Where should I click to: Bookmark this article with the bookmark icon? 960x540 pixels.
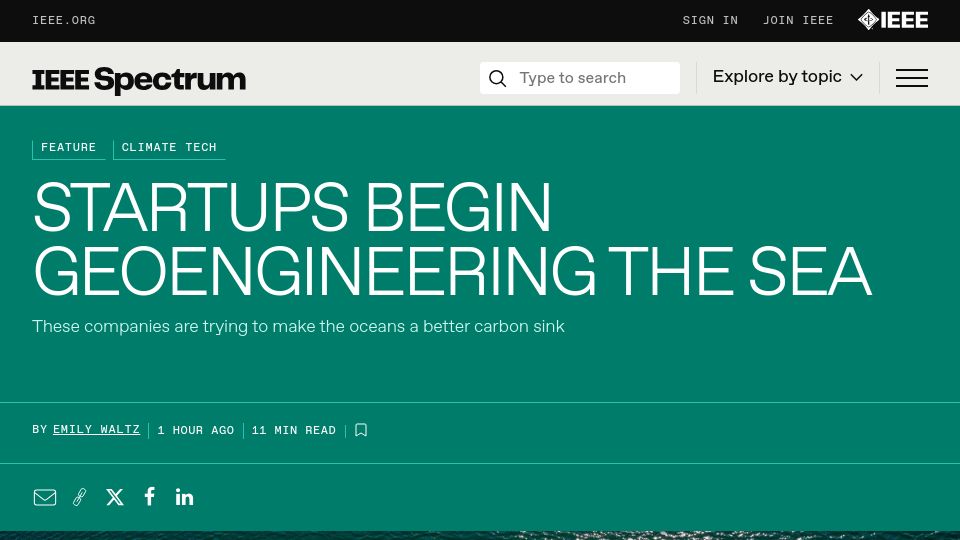coord(361,430)
